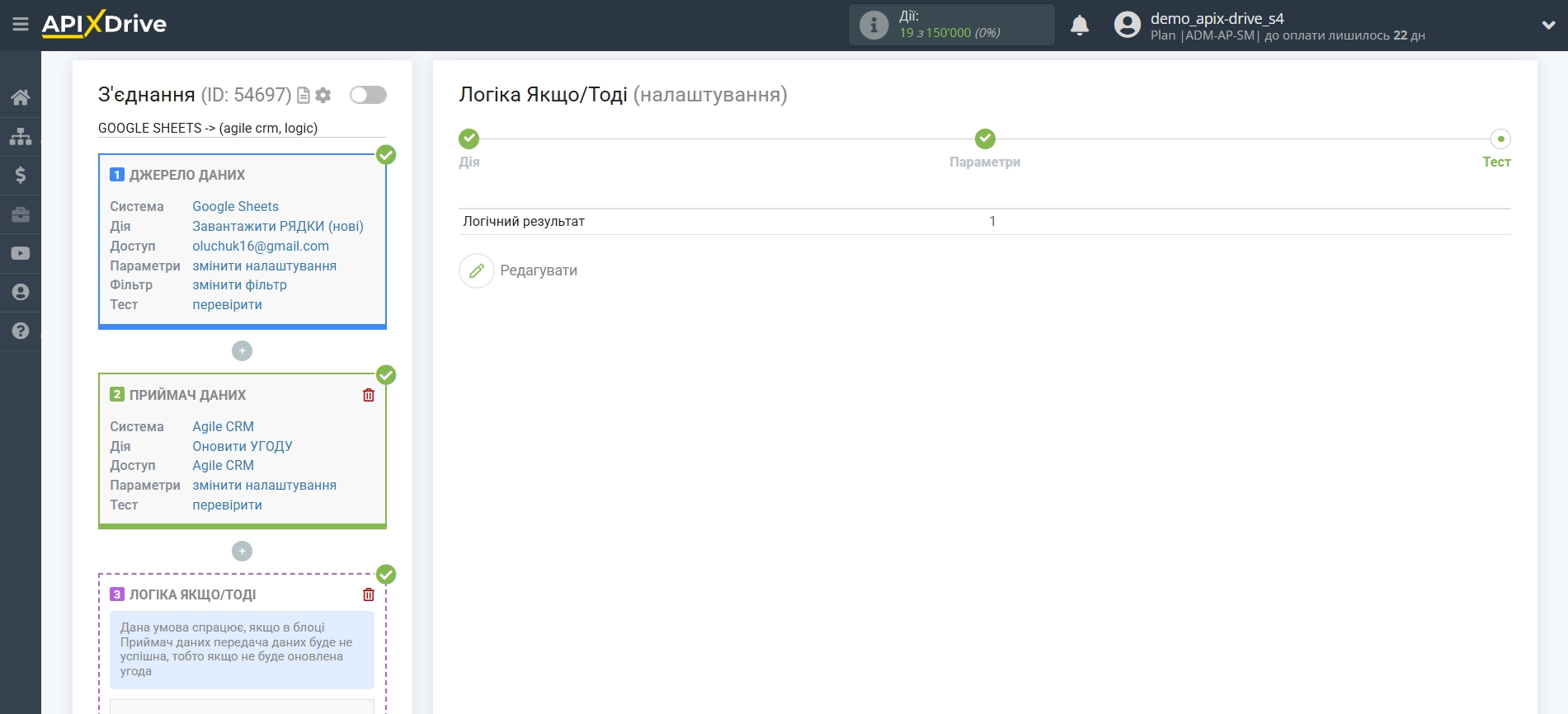Open Agile CRM system link
Image resolution: width=1568 pixels, height=714 pixels.
[x=224, y=426]
